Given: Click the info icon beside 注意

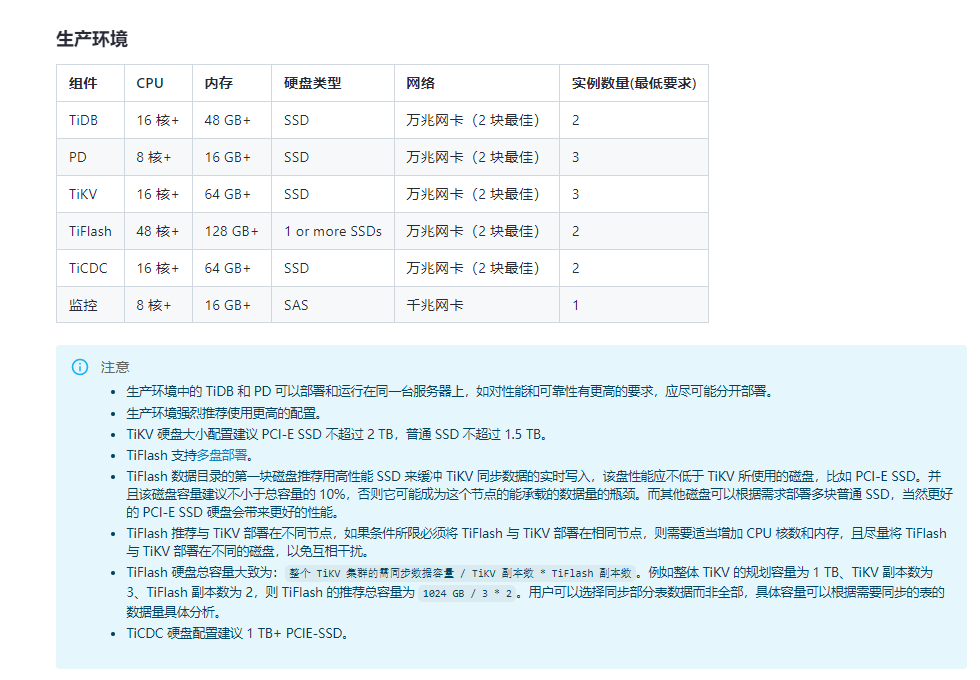Looking at the screenshot, I should click(80, 367).
